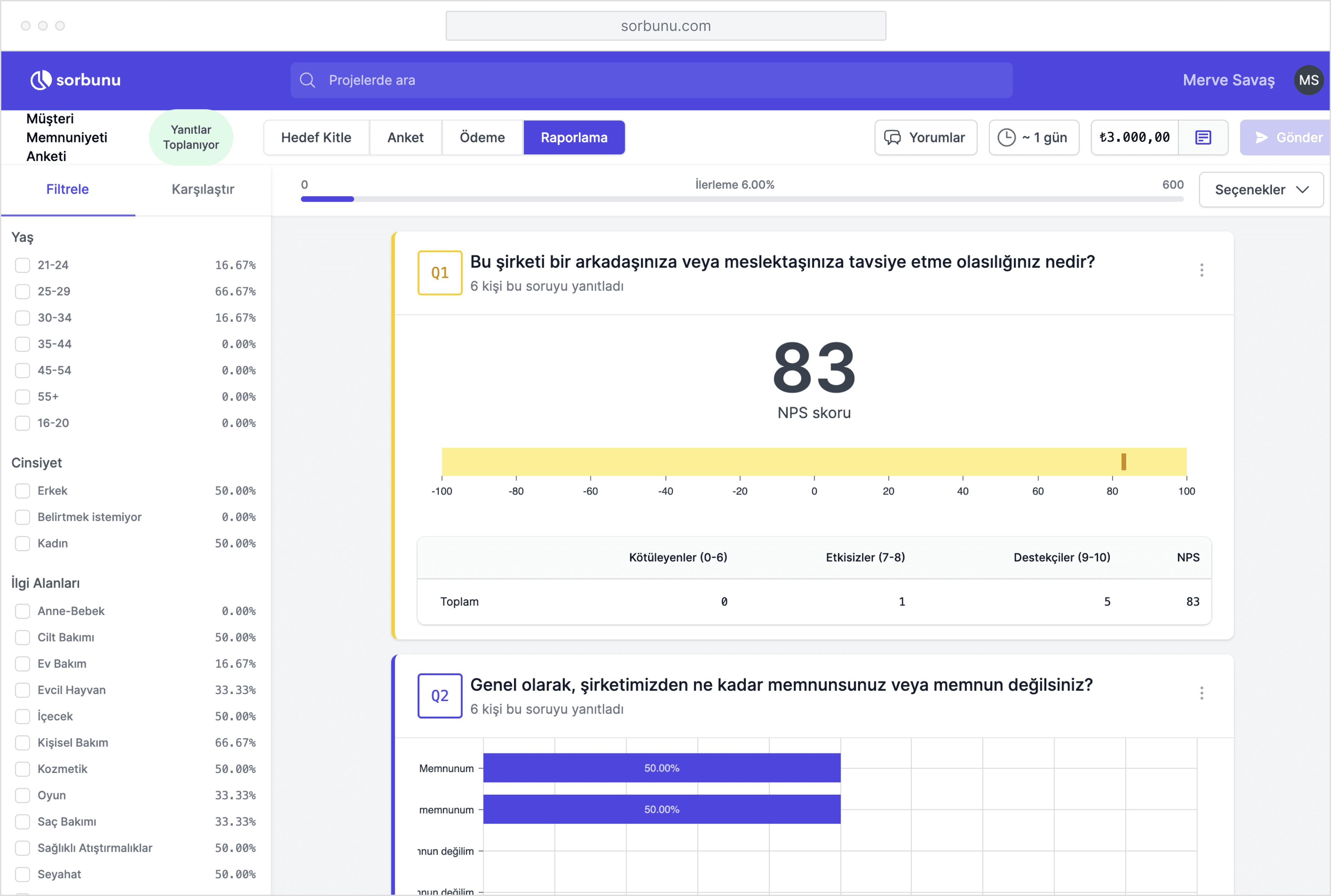Open the price details list icon

(1203, 137)
